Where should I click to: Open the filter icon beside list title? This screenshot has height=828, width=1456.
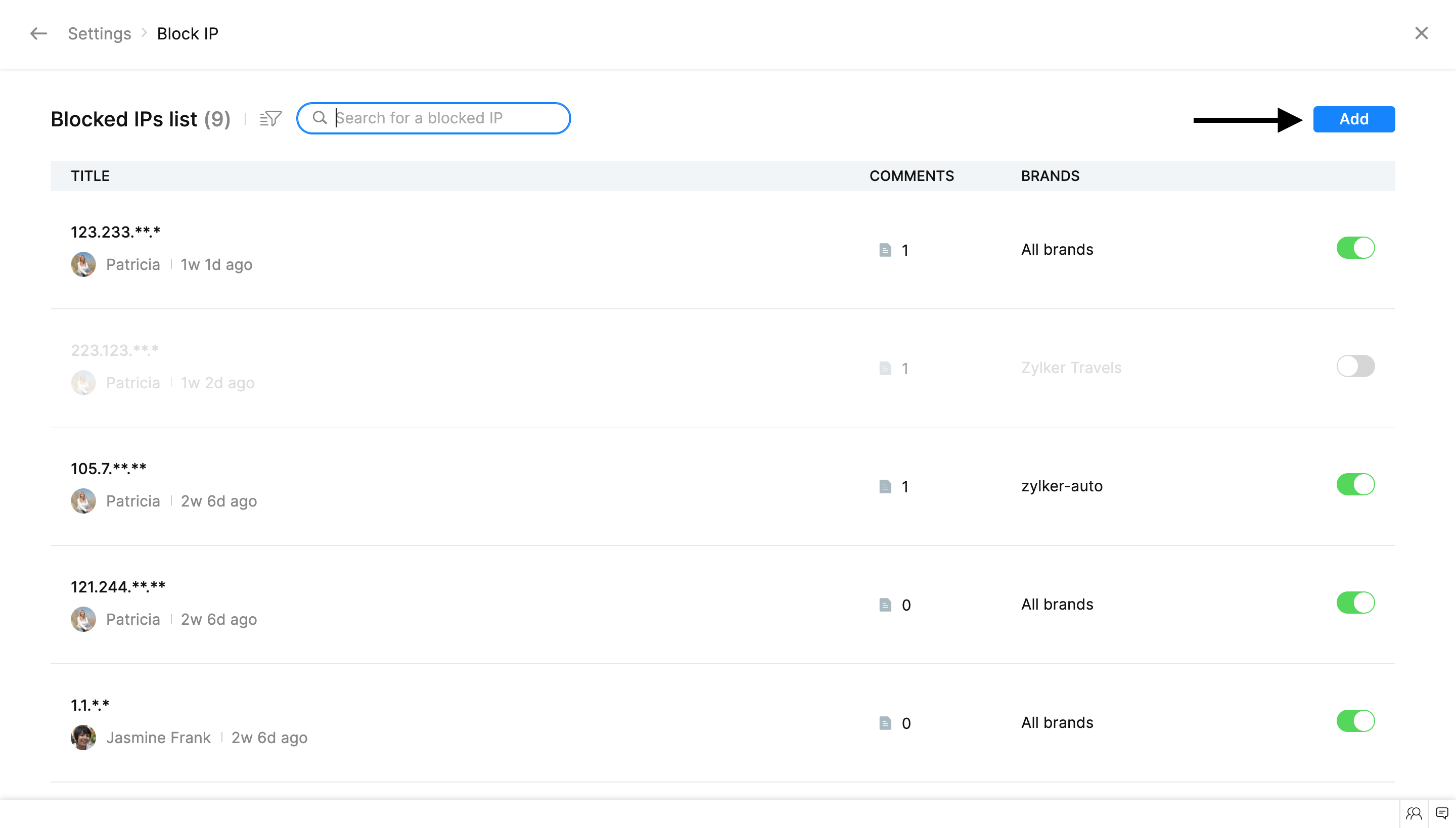tap(271, 118)
